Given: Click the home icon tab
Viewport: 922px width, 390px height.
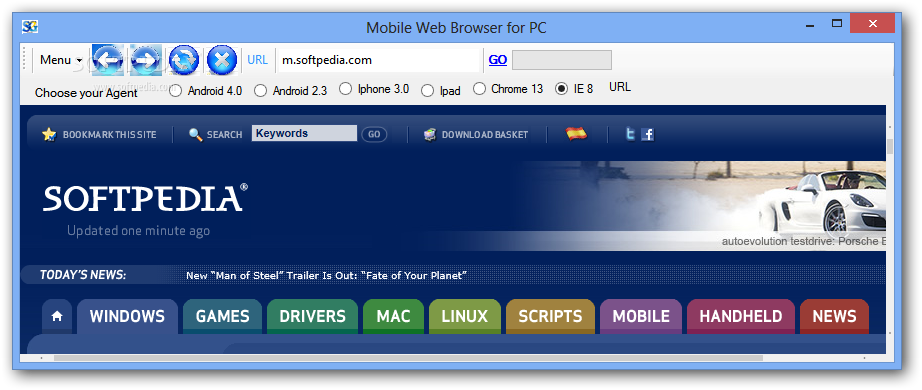Looking at the screenshot, I should click(x=57, y=316).
